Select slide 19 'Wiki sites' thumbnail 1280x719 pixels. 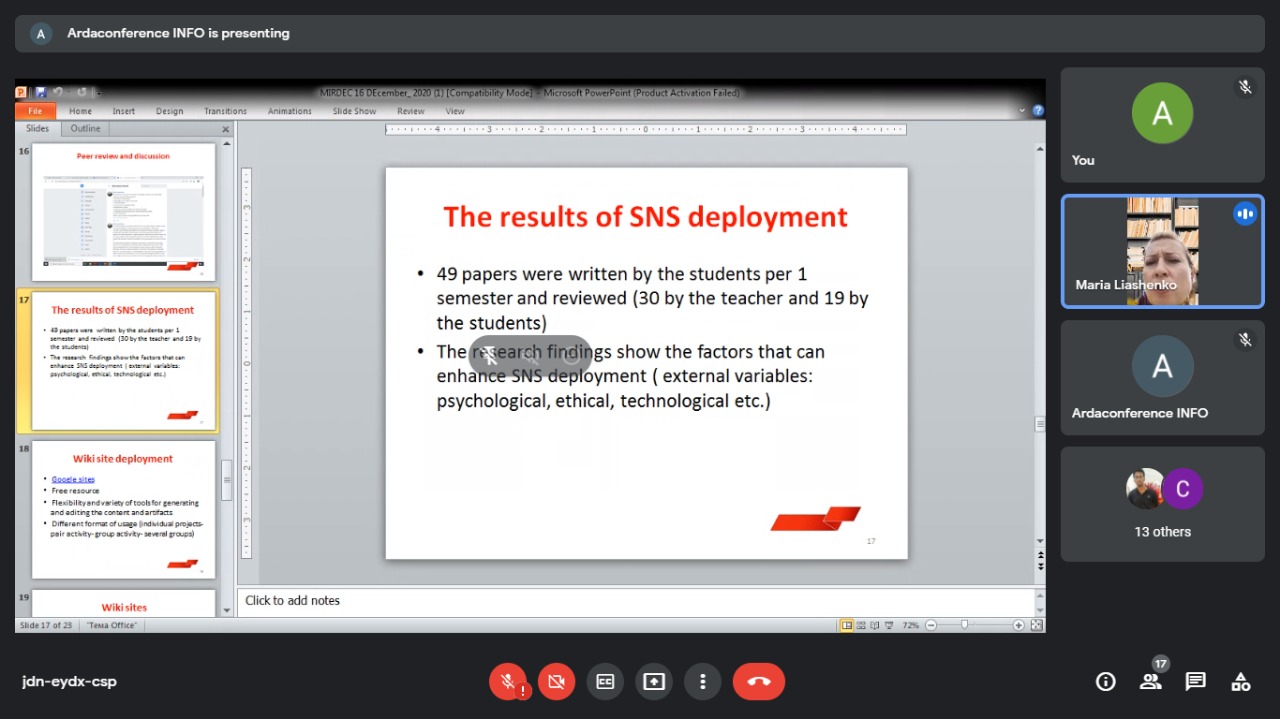point(124,603)
